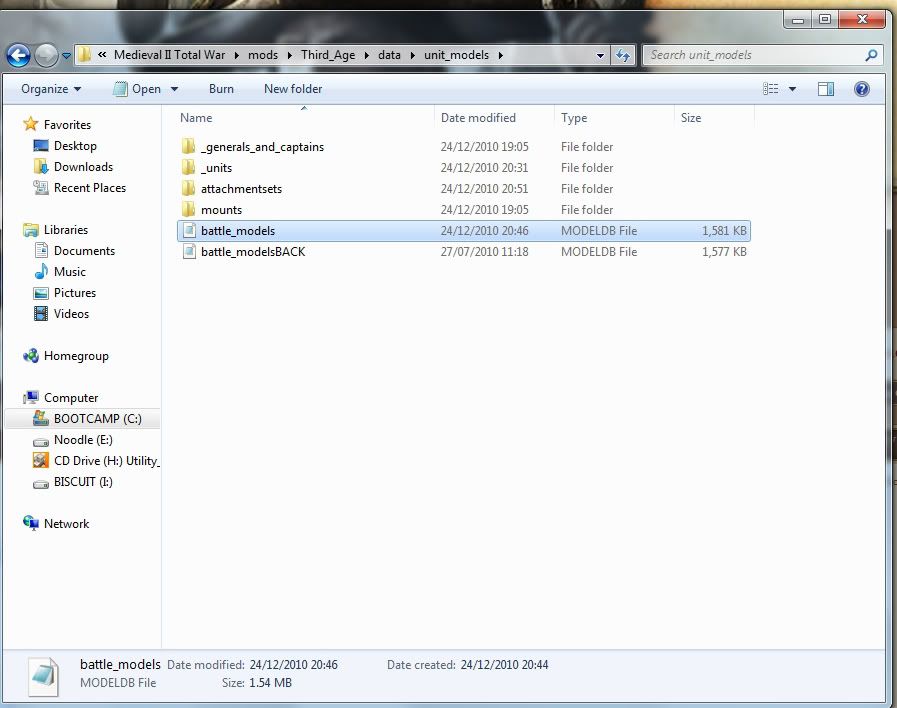897x708 pixels.
Task: Navigate to Third_Age in the breadcrumb
Action: 328,55
